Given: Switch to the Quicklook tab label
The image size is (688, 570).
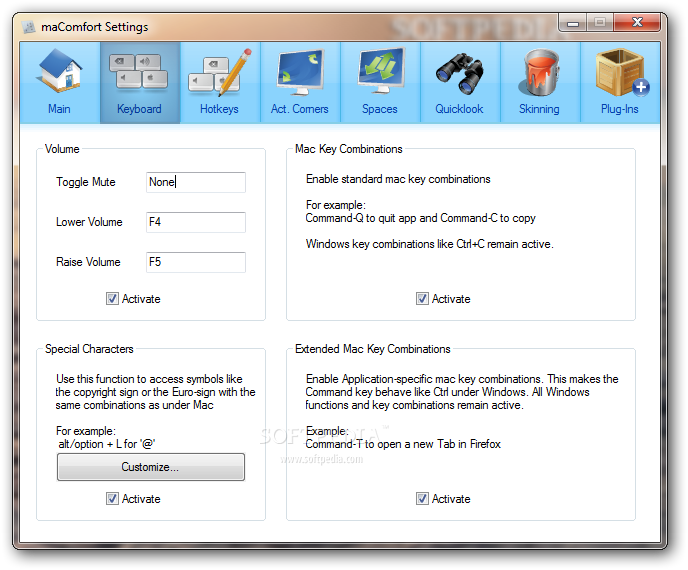Looking at the screenshot, I should [x=459, y=109].
